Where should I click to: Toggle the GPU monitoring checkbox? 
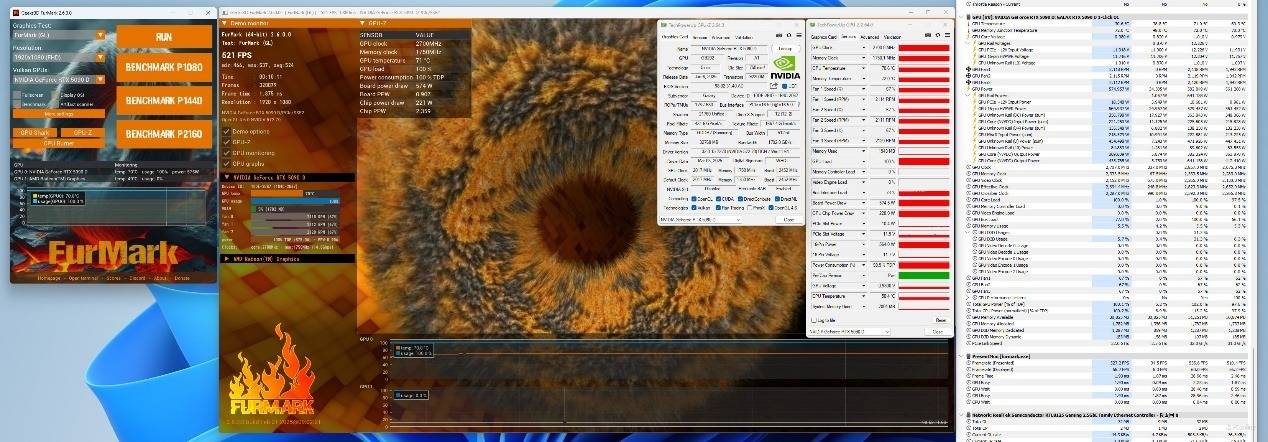225,152
